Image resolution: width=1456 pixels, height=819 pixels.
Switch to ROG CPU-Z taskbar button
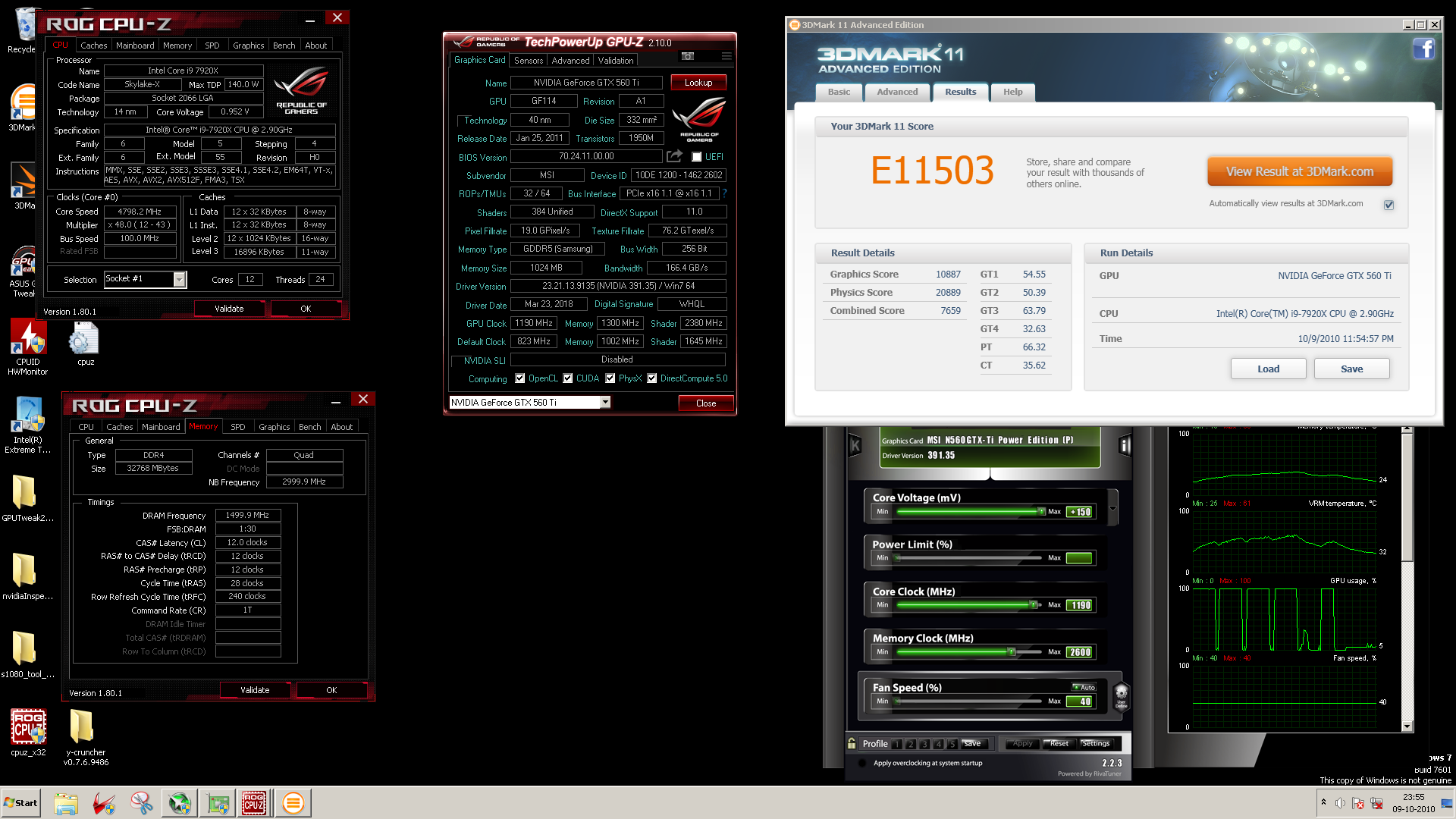coord(254,803)
